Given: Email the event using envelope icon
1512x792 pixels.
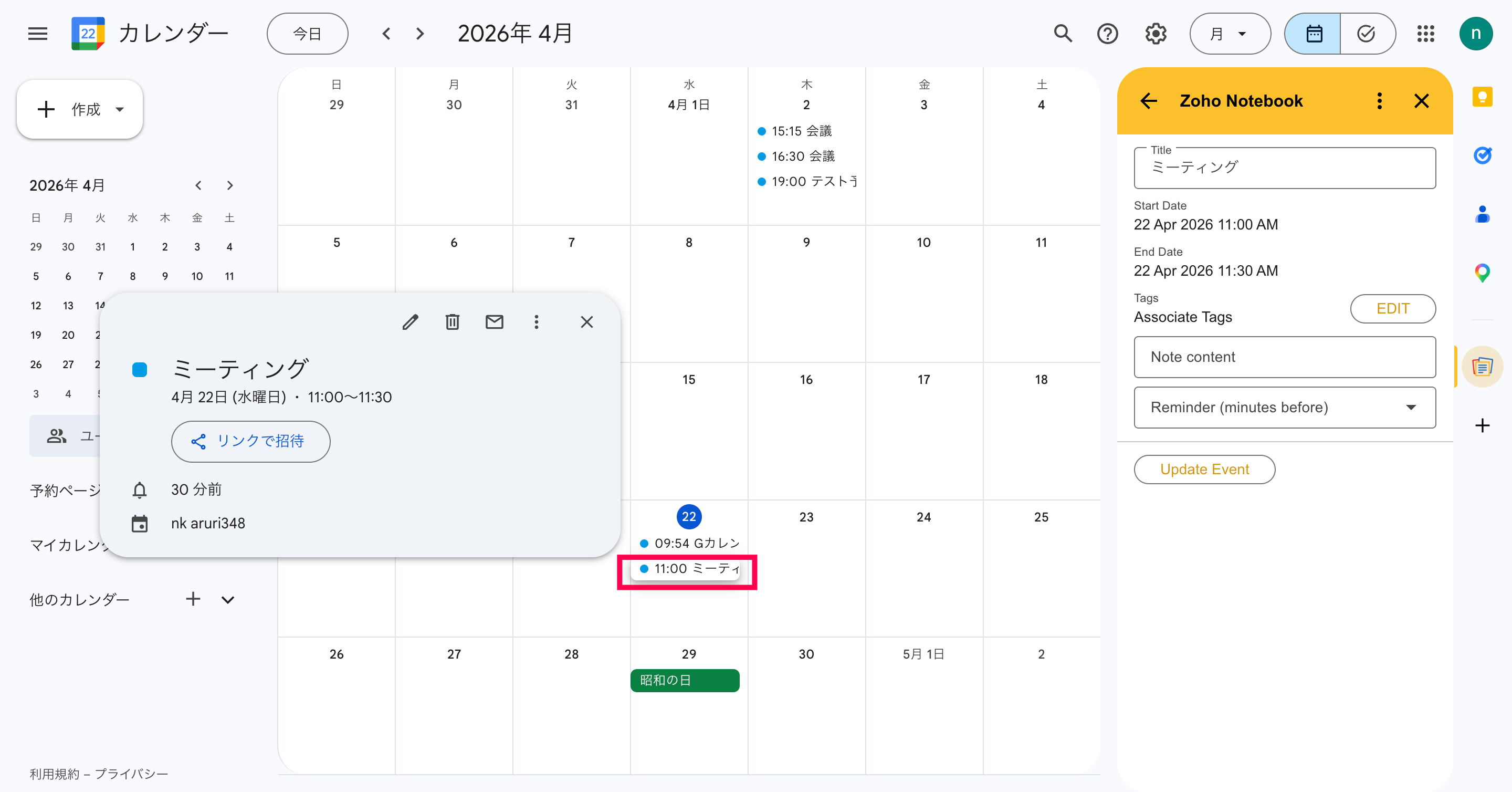Looking at the screenshot, I should (x=494, y=322).
